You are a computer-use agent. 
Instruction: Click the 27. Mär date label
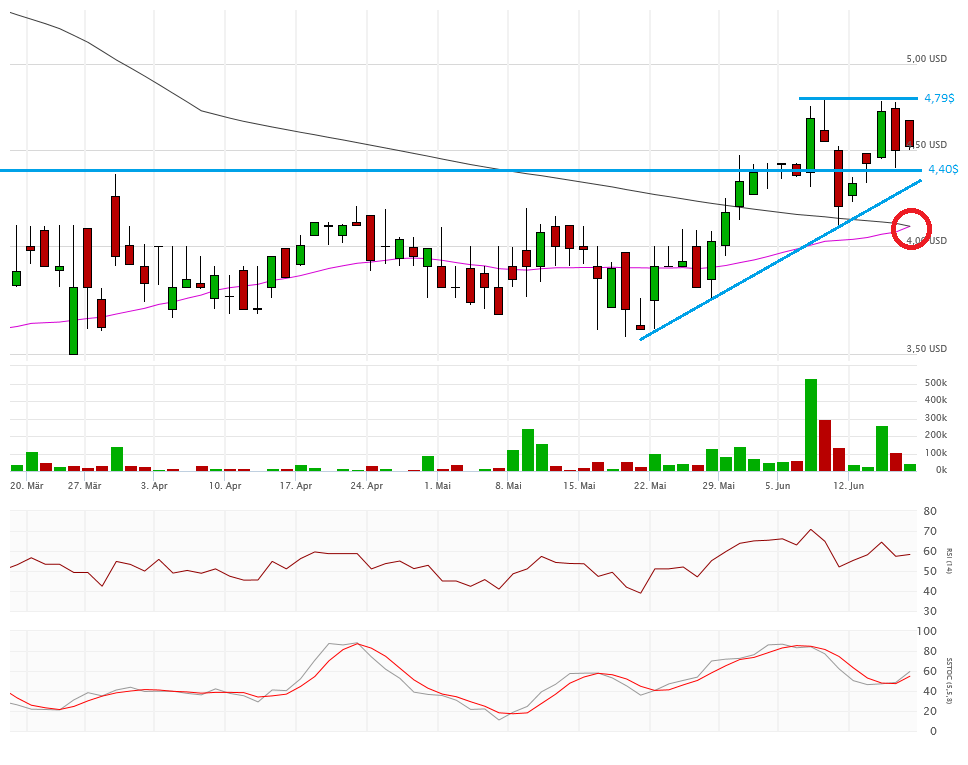[85, 486]
